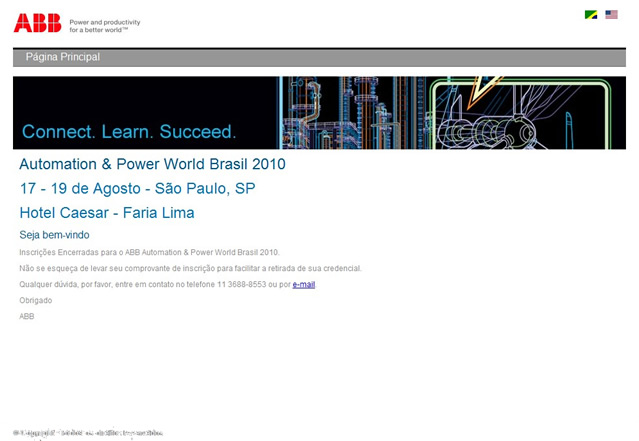Click the 17 - 19 de Agosto date heading
Viewport: 639px width, 441px height.
tap(137, 188)
